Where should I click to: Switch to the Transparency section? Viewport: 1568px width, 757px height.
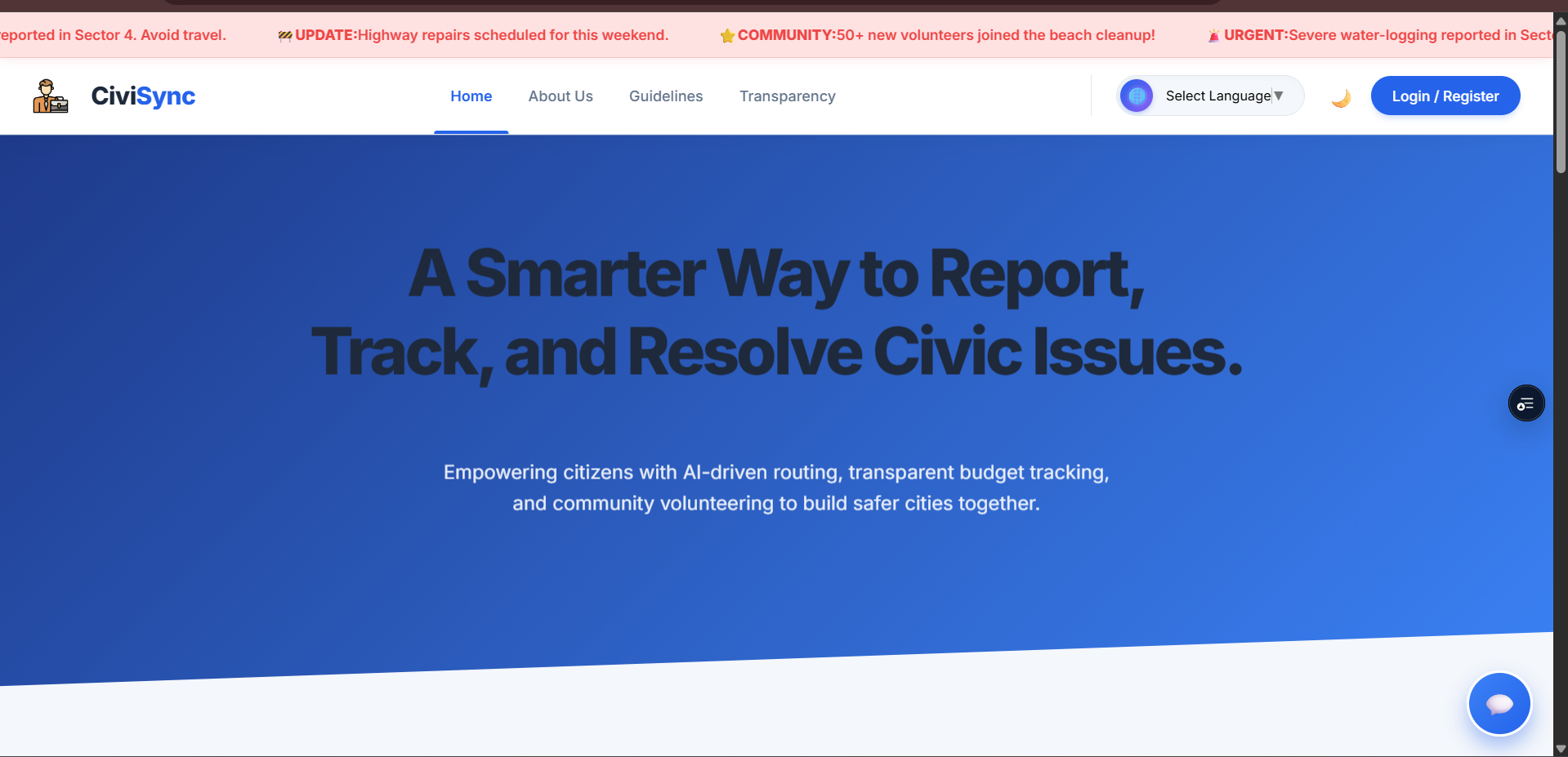787,96
